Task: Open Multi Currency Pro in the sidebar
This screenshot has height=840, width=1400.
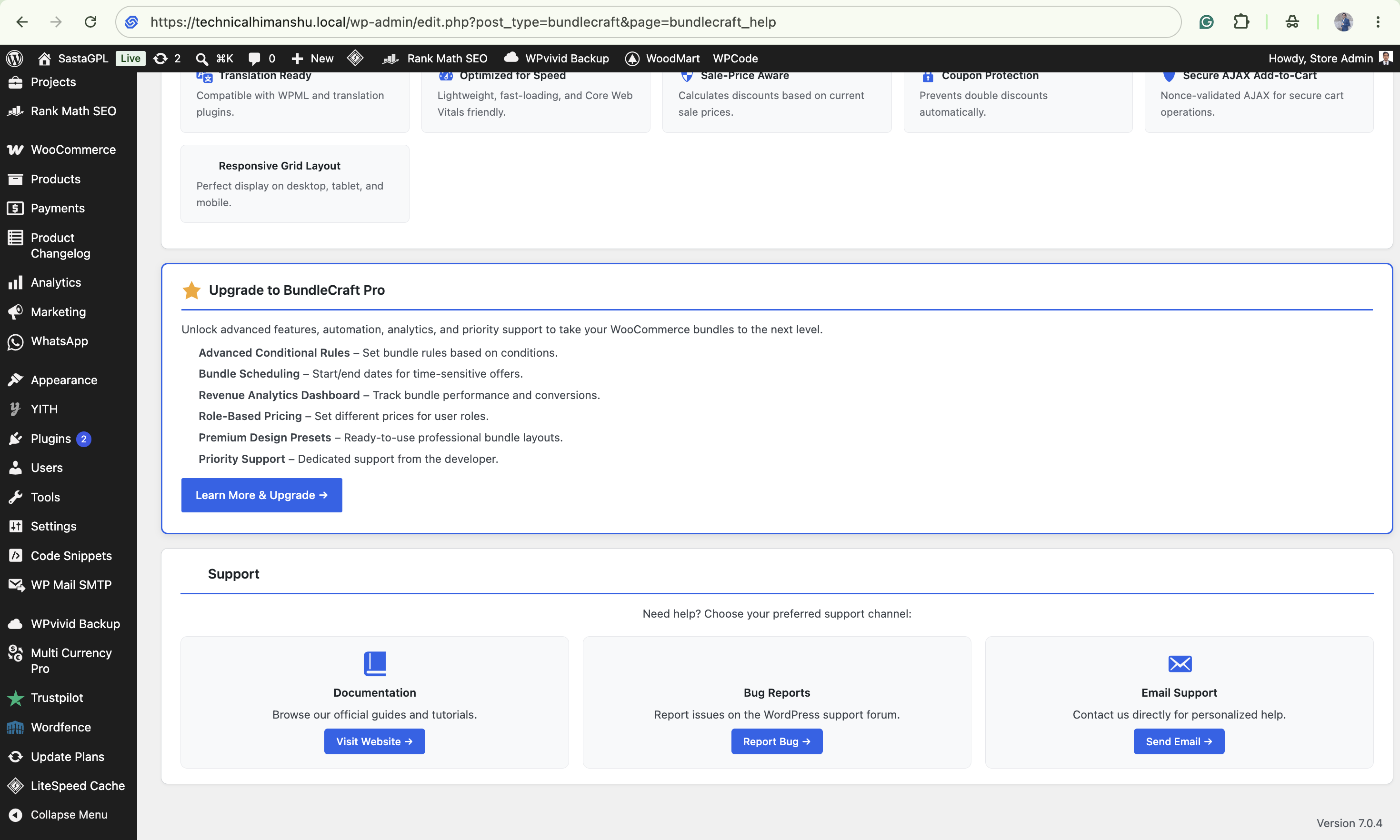Action: coord(69,660)
